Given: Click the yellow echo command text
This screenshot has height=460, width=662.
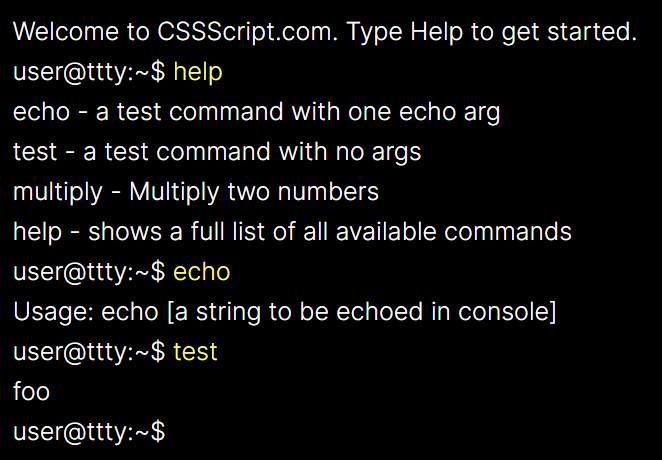Looking at the screenshot, I should pyautogui.click(x=201, y=272).
